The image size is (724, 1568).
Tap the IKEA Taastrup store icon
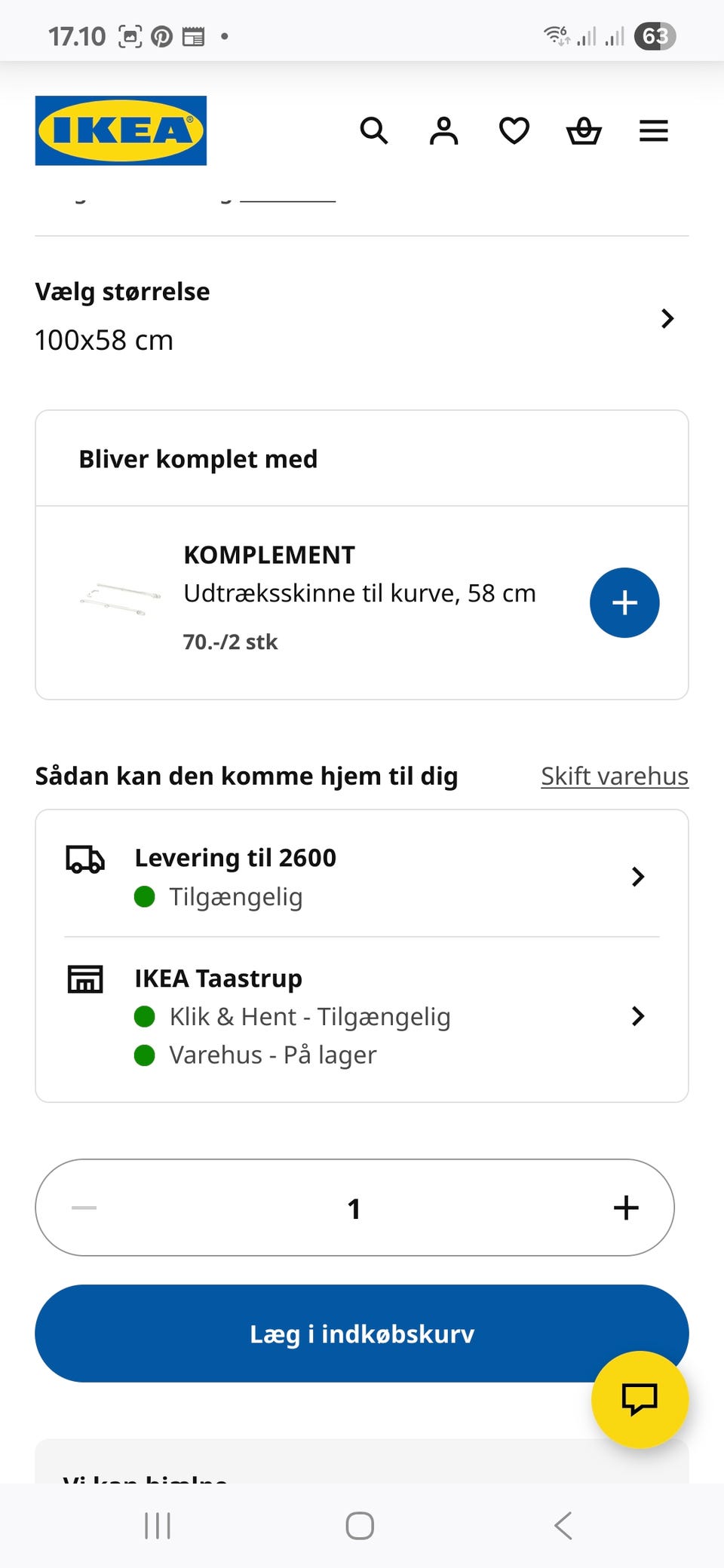point(85,978)
